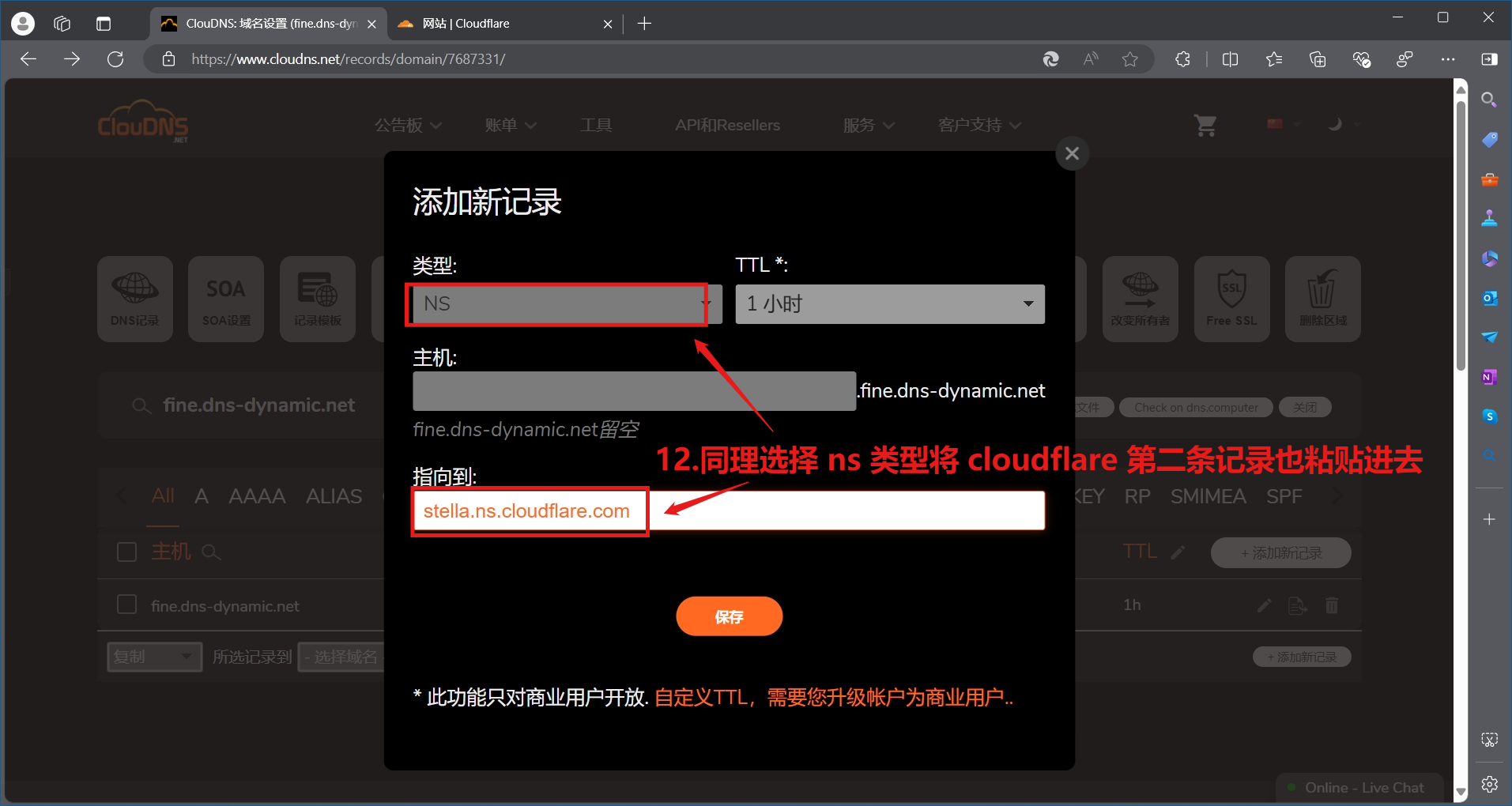Click the ClouDNS logo
This screenshot has width=1512, height=806.
point(143,122)
